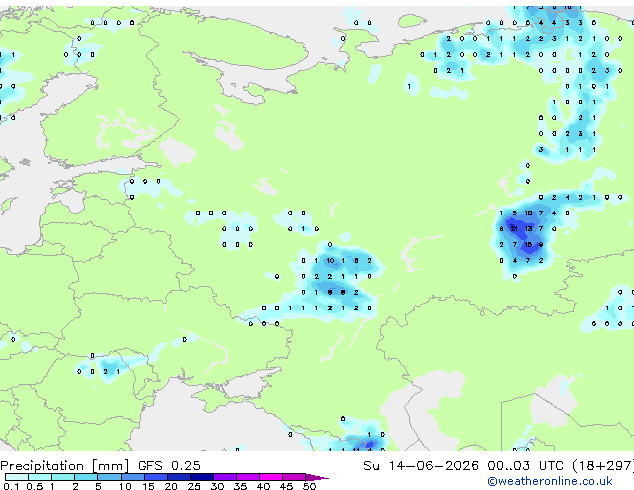Click the over-50 mm arrow tip of legend

[x=317, y=477]
